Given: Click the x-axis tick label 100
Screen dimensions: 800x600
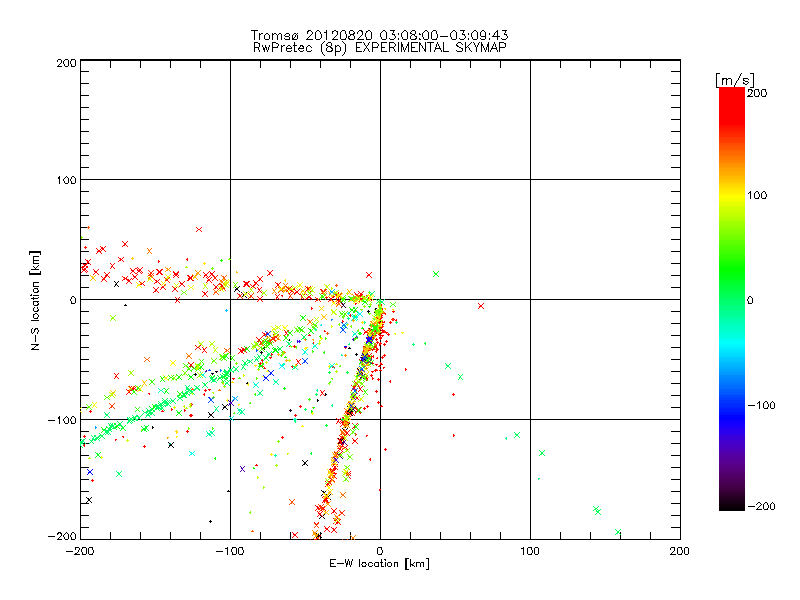Looking at the screenshot, I should (530, 551).
